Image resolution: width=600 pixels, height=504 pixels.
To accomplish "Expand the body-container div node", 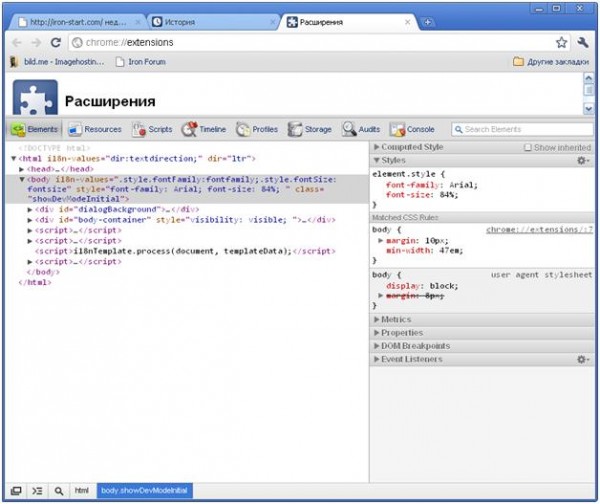I will tap(30, 220).
